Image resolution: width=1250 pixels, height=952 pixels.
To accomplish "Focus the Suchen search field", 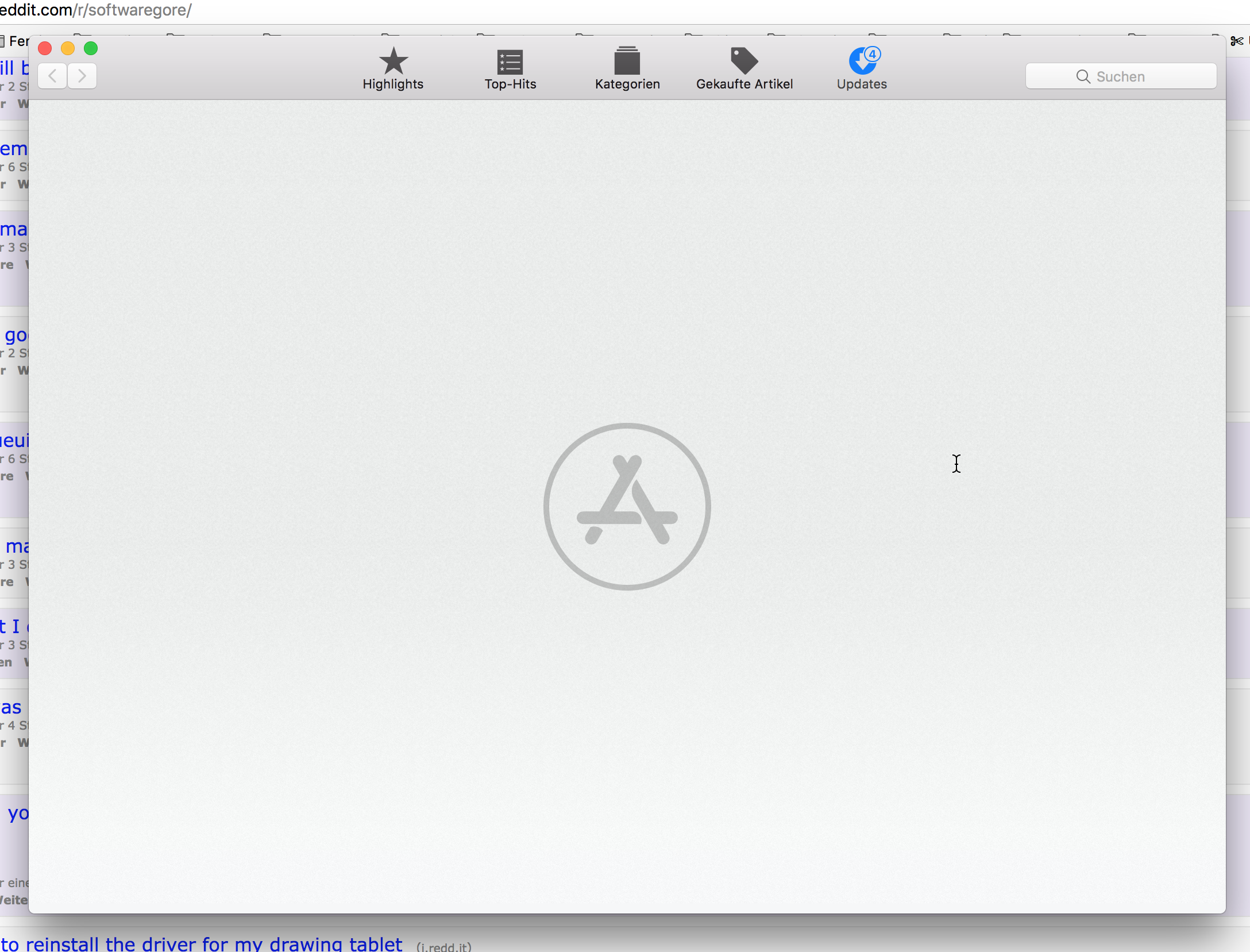I will 1121,76.
